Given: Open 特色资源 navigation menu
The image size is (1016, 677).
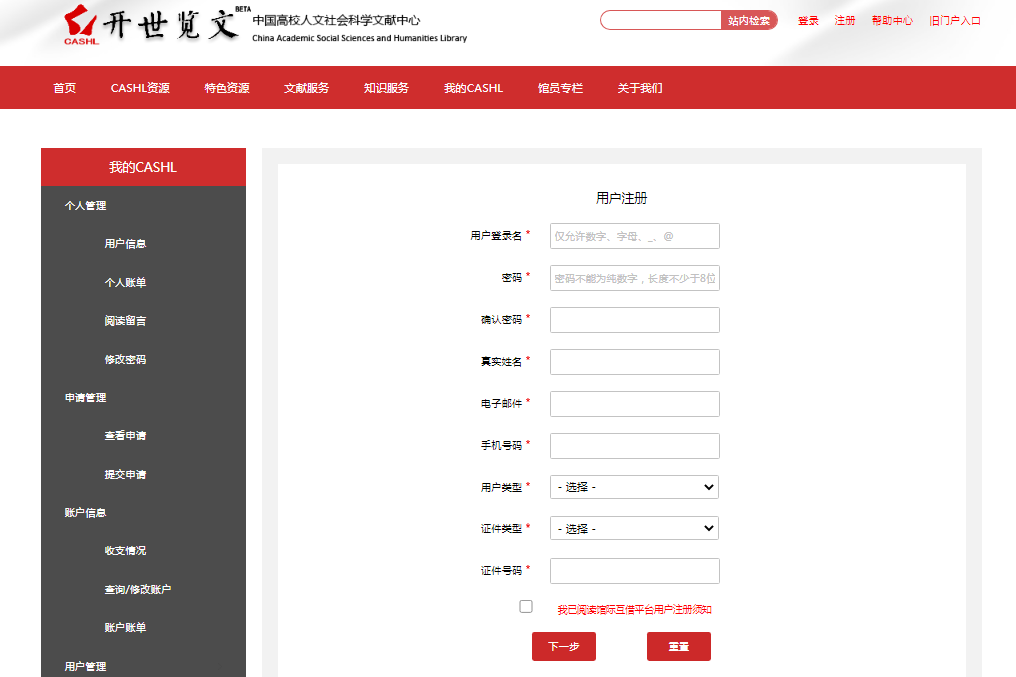Looking at the screenshot, I should tap(227, 88).
